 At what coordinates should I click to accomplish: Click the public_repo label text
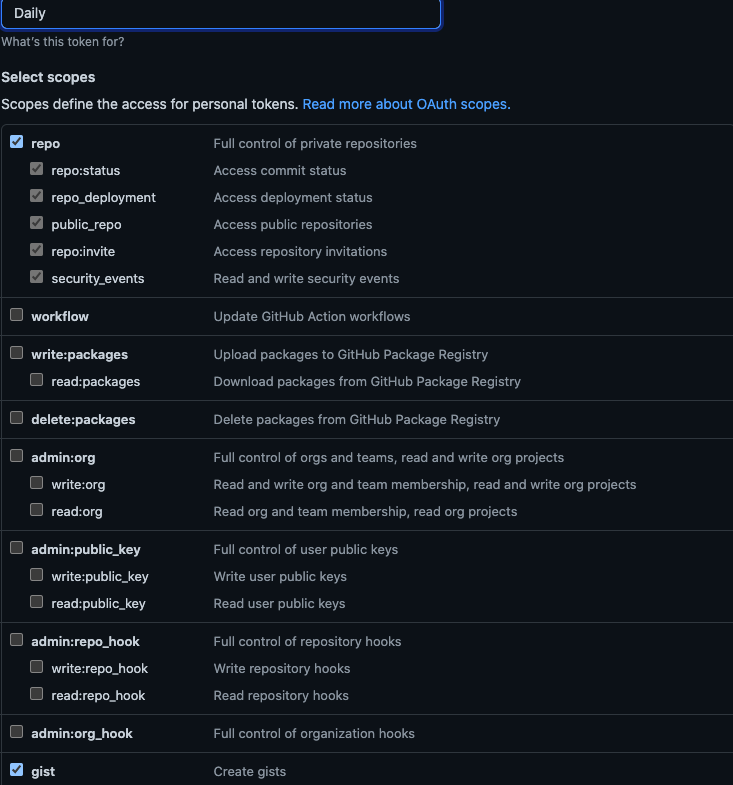[x=86, y=225]
